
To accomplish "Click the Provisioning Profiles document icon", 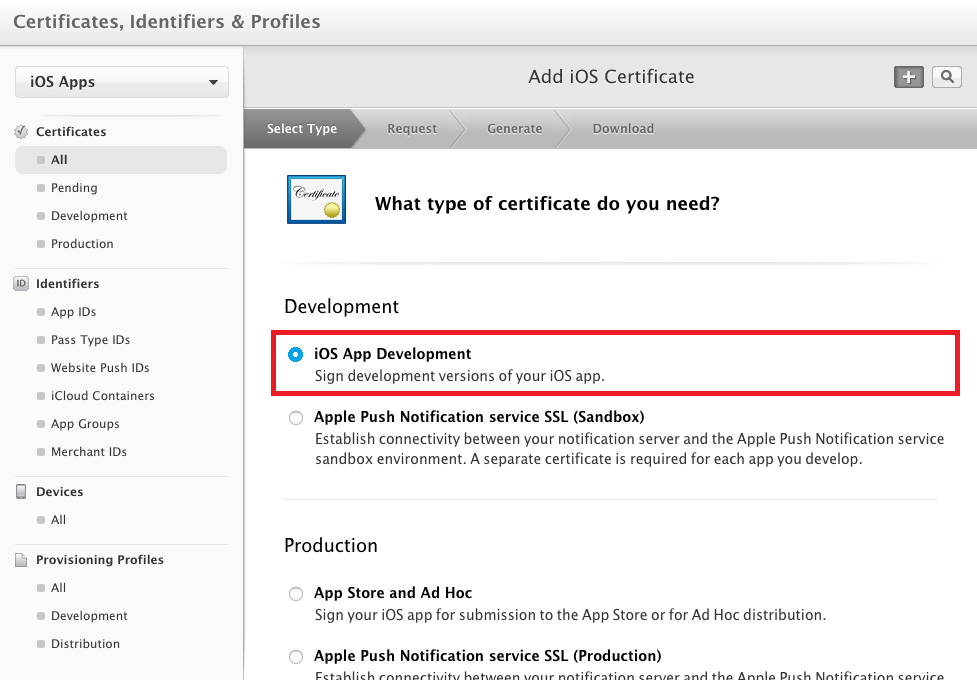I will (21, 560).
